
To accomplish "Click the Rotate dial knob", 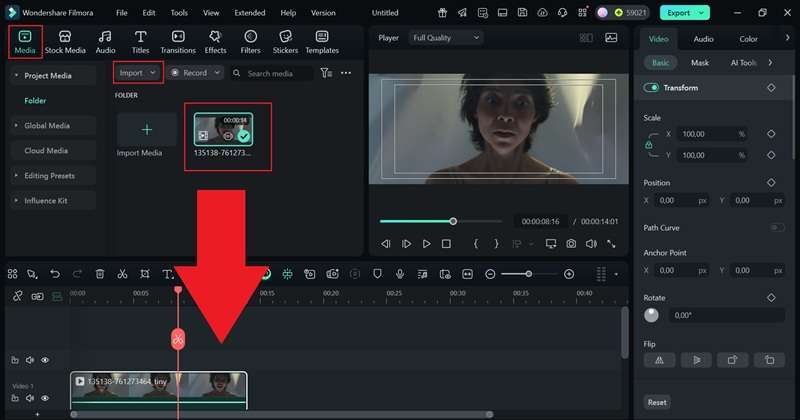I will point(651,315).
